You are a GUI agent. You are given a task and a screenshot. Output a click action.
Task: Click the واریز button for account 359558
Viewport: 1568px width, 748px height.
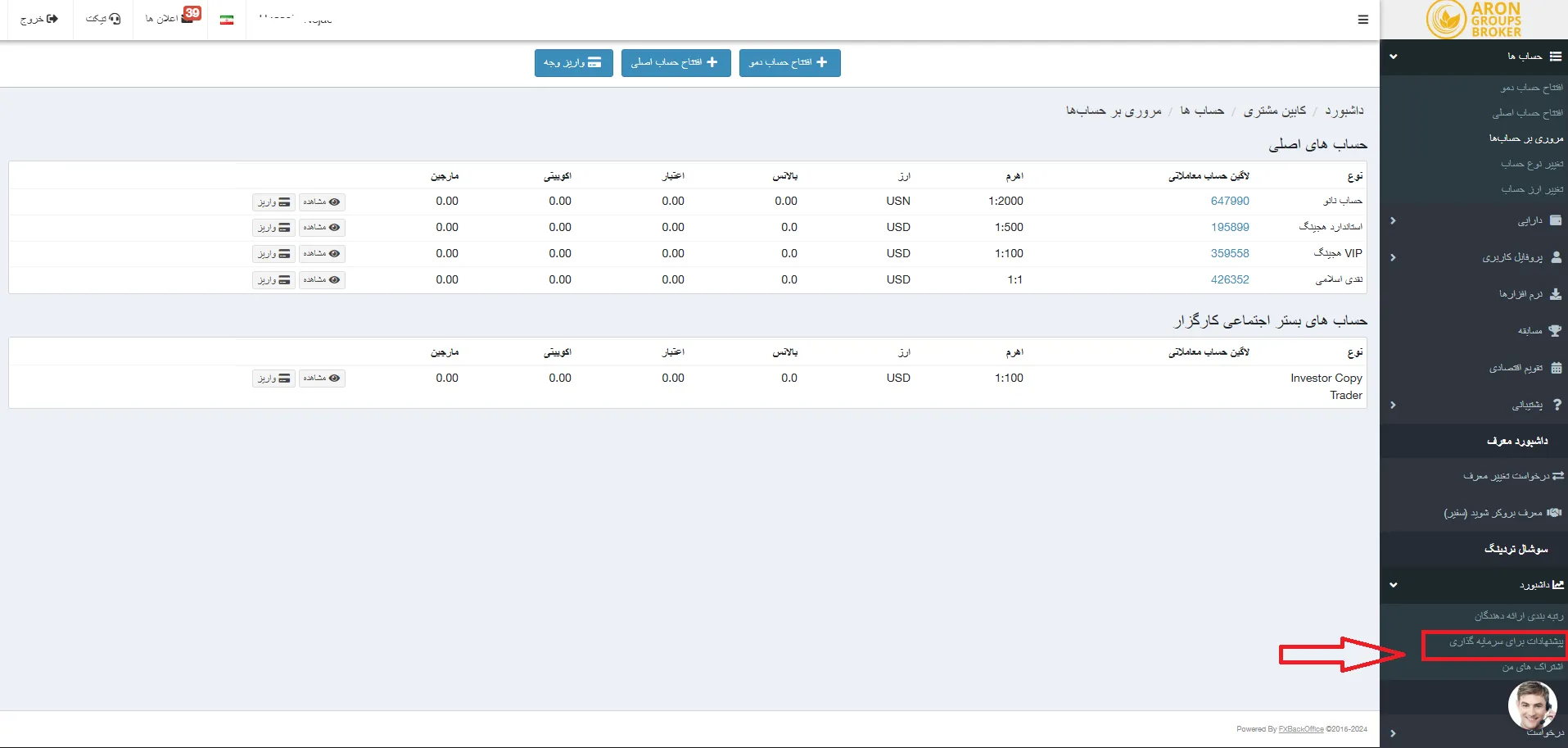click(x=273, y=254)
